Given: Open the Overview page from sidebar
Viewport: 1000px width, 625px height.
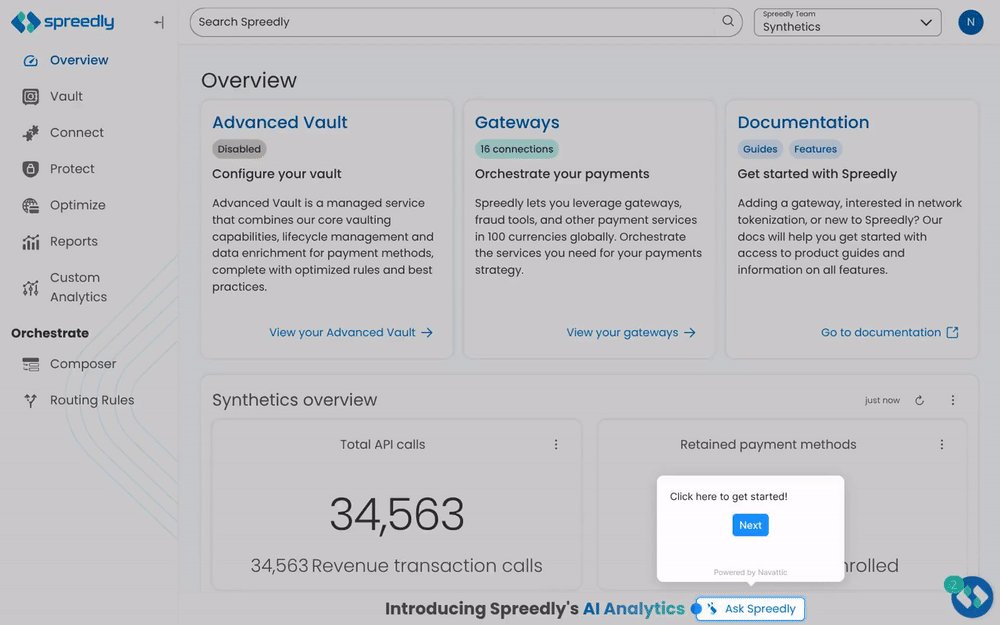Looking at the screenshot, I should pos(79,61).
